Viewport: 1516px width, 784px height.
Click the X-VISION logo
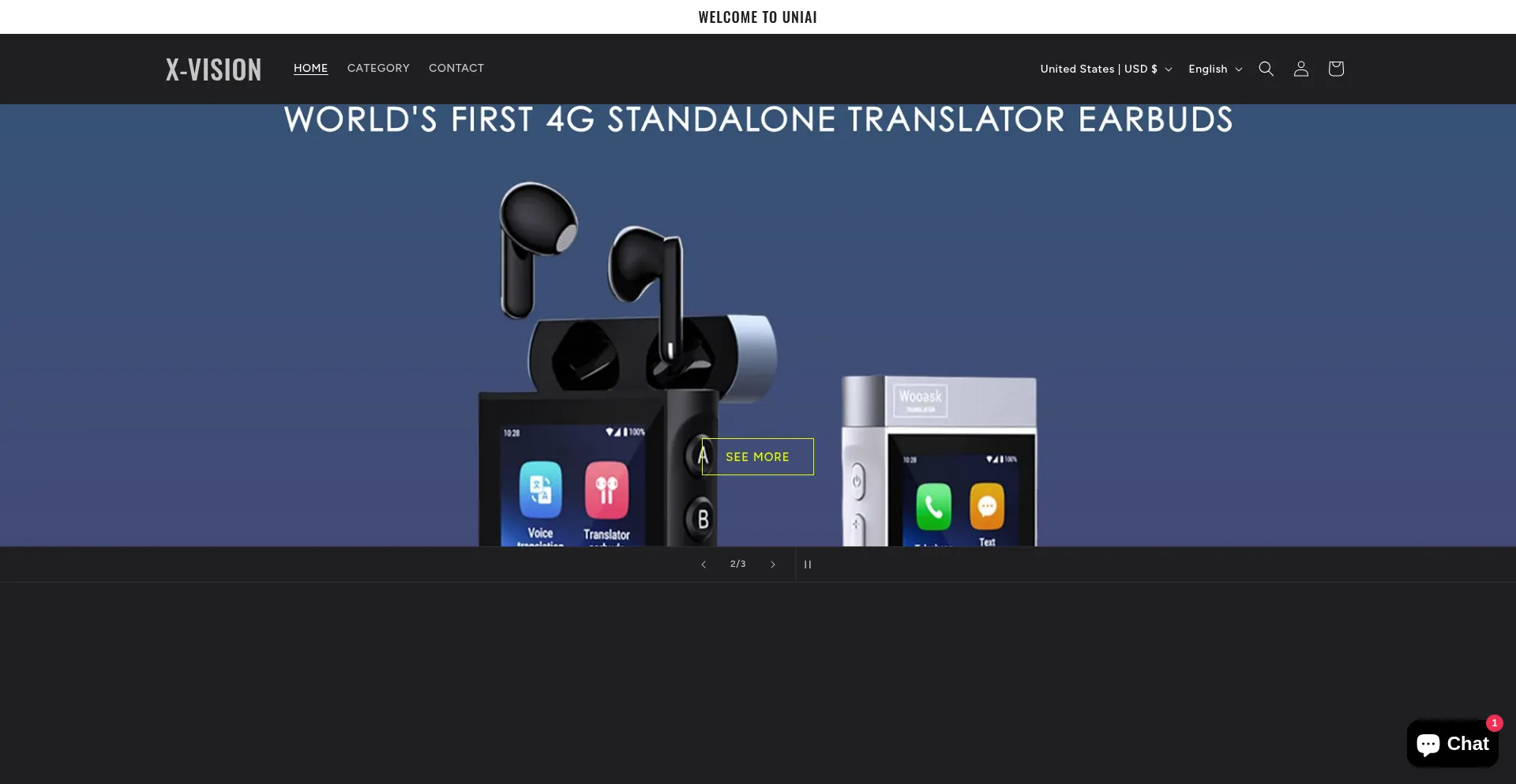(x=213, y=69)
